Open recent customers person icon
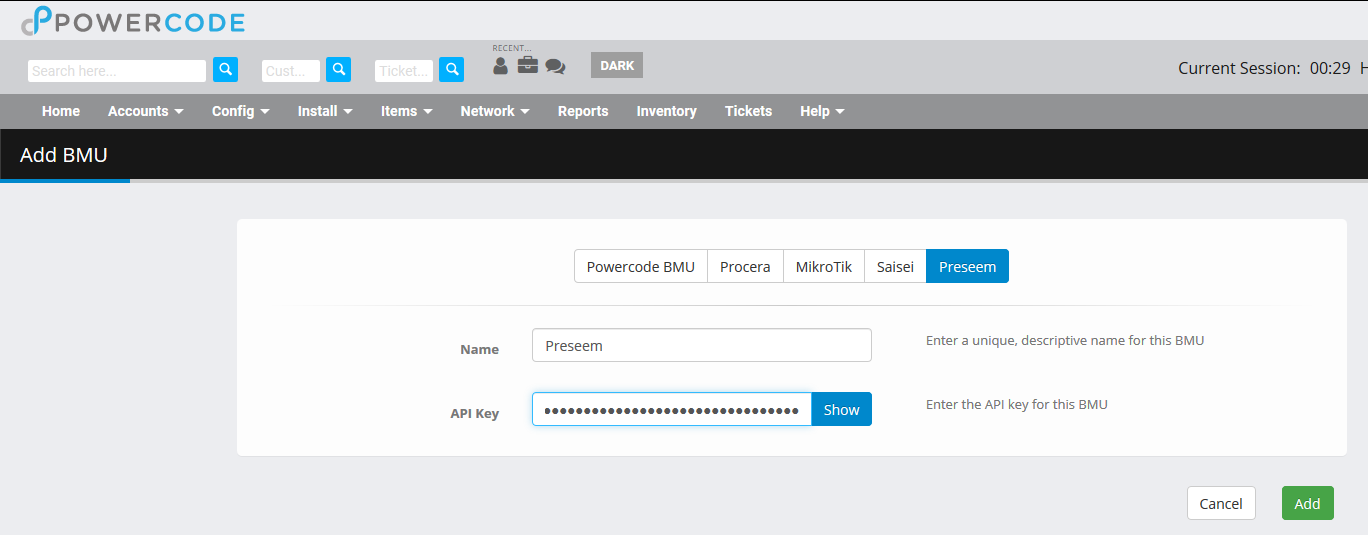Image resolution: width=1368 pixels, height=535 pixels. point(501,66)
